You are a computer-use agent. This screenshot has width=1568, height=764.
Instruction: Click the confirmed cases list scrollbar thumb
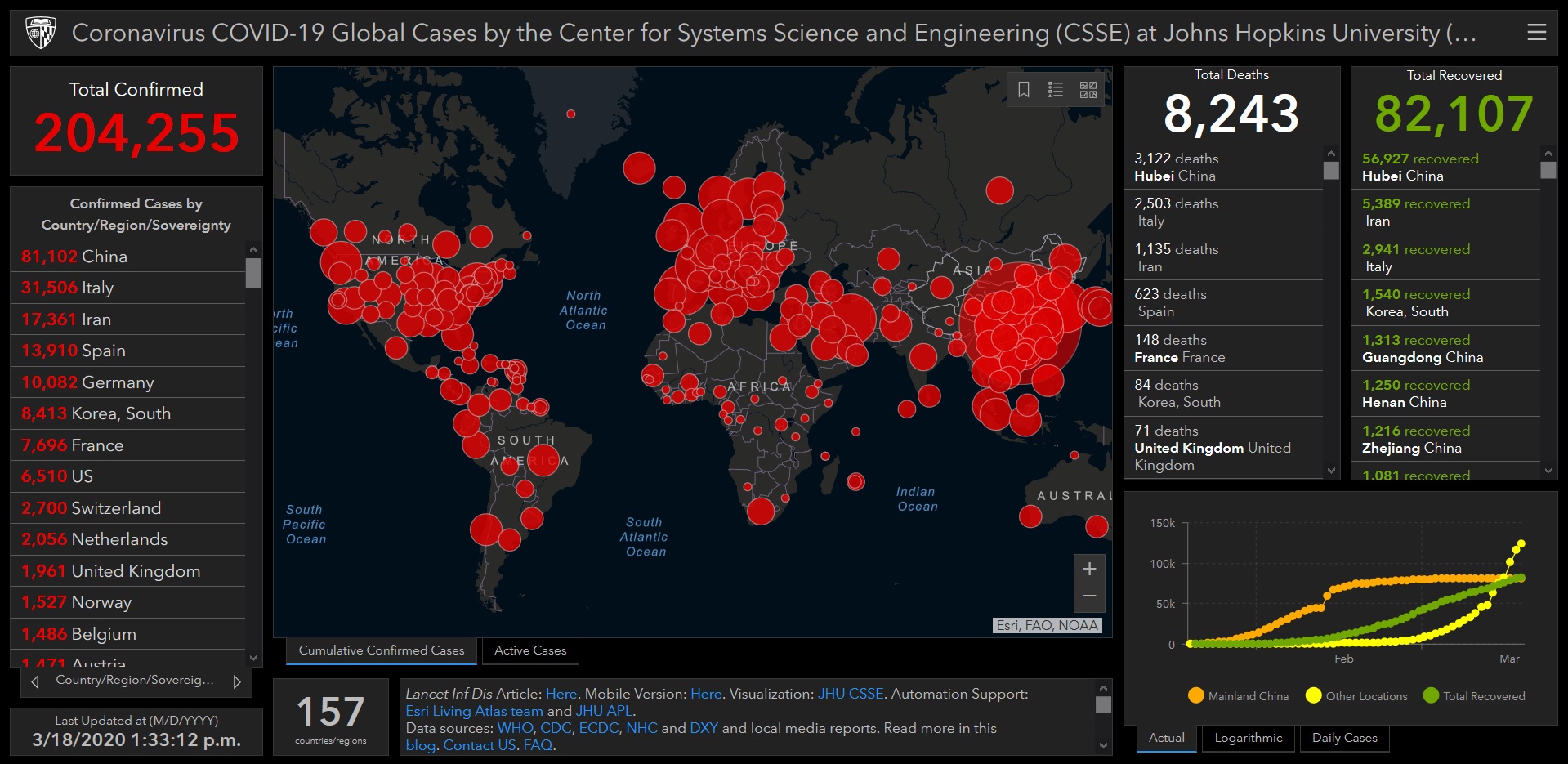click(x=253, y=273)
